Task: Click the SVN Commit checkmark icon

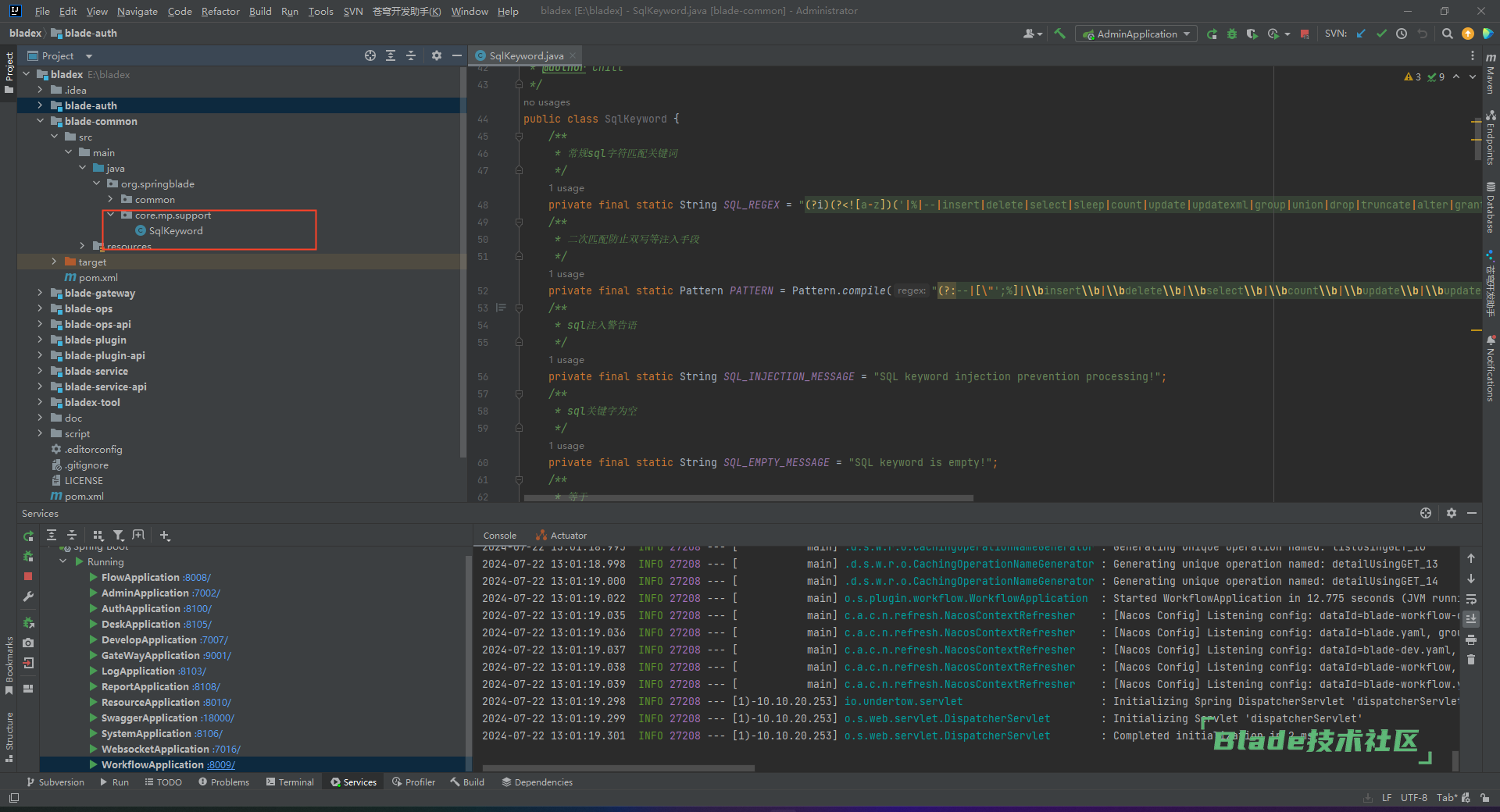Action: pyautogui.click(x=1381, y=34)
